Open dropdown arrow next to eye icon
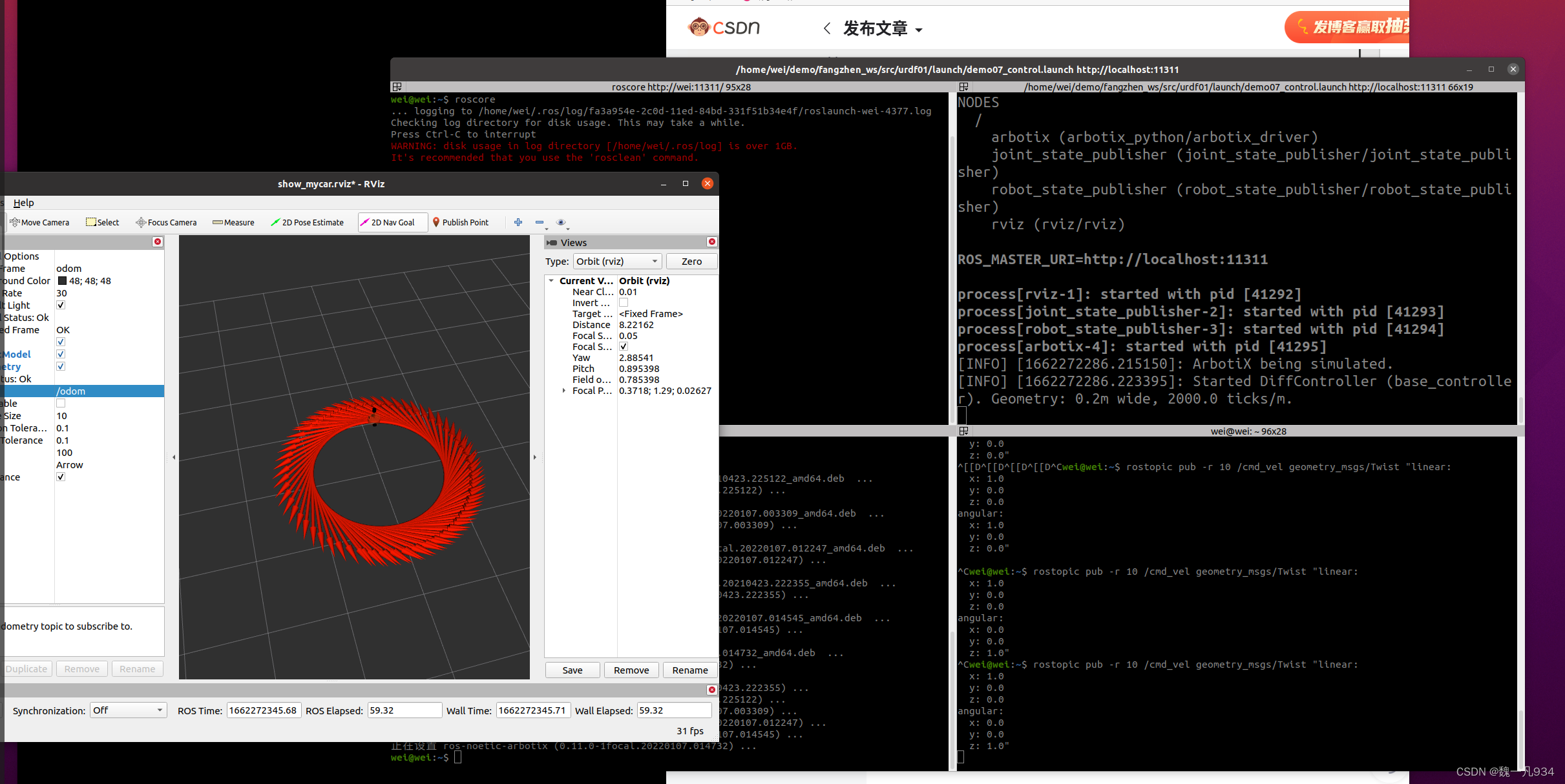The width and height of the screenshot is (1565, 784). coord(569,229)
